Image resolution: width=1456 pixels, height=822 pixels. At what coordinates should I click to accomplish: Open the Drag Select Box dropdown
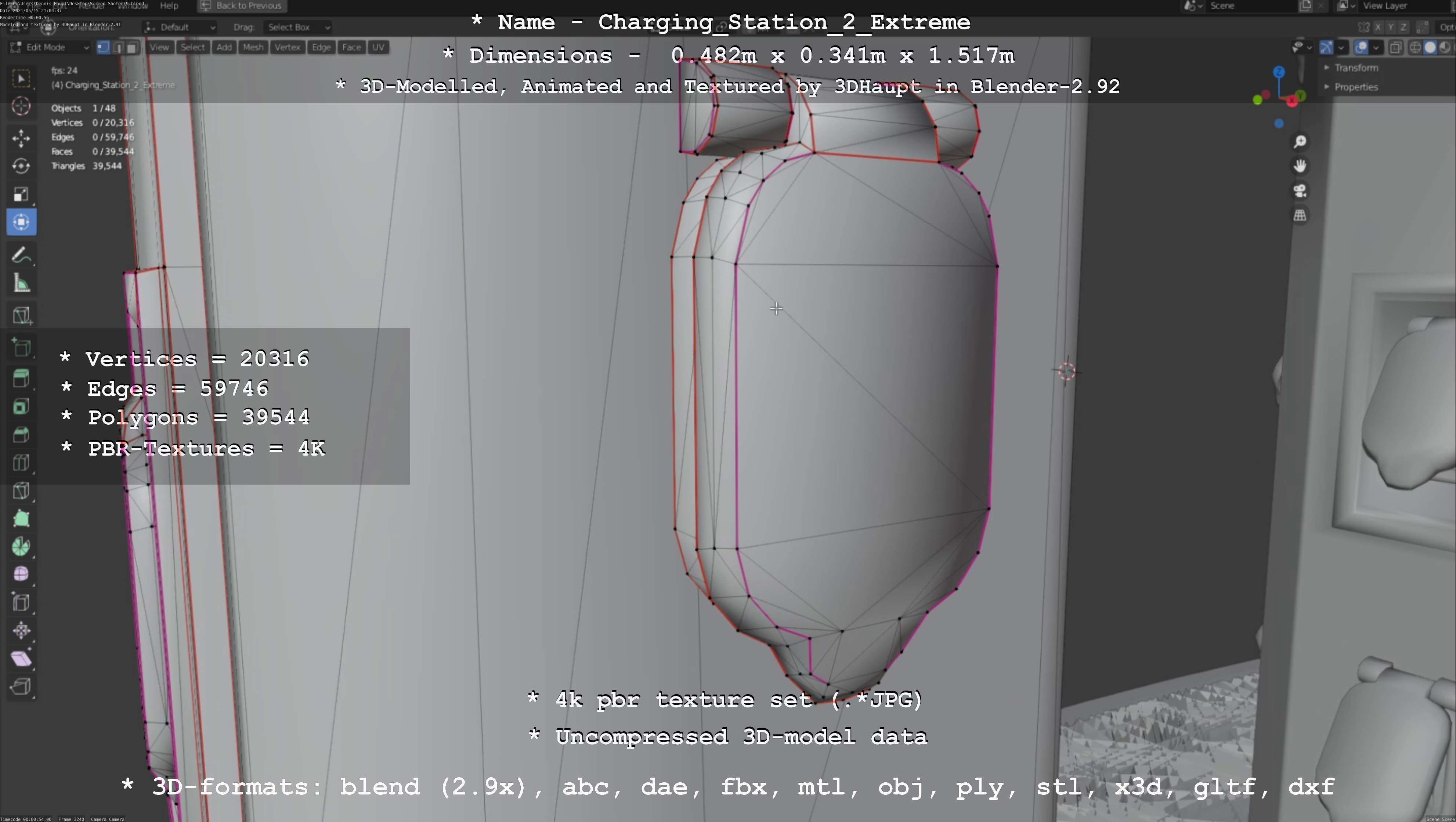[297, 27]
